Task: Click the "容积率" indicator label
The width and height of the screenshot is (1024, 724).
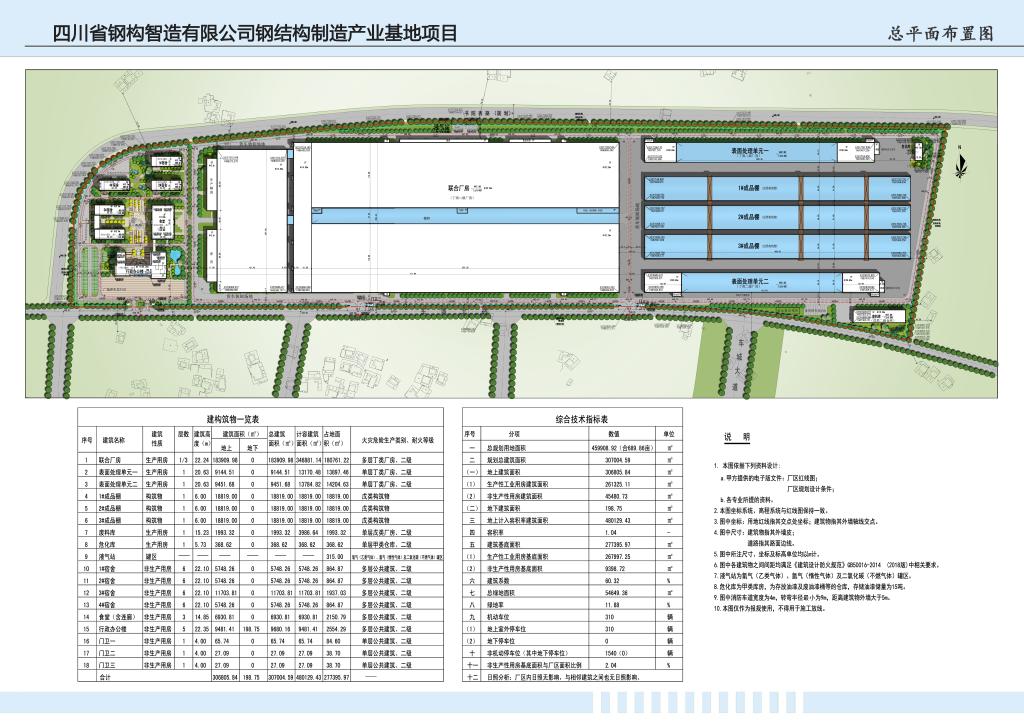Action: [496, 533]
